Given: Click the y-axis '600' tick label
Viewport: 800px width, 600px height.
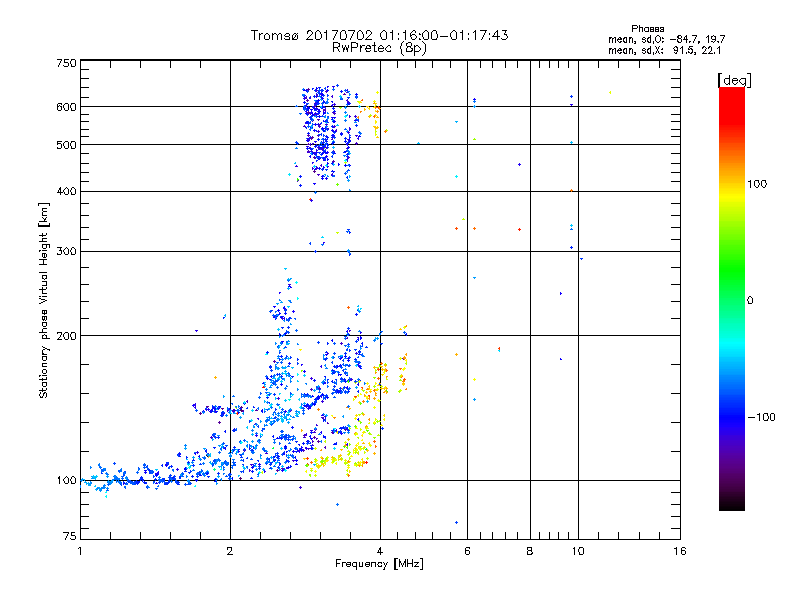Looking at the screenshot, I should tap(66, 107).
